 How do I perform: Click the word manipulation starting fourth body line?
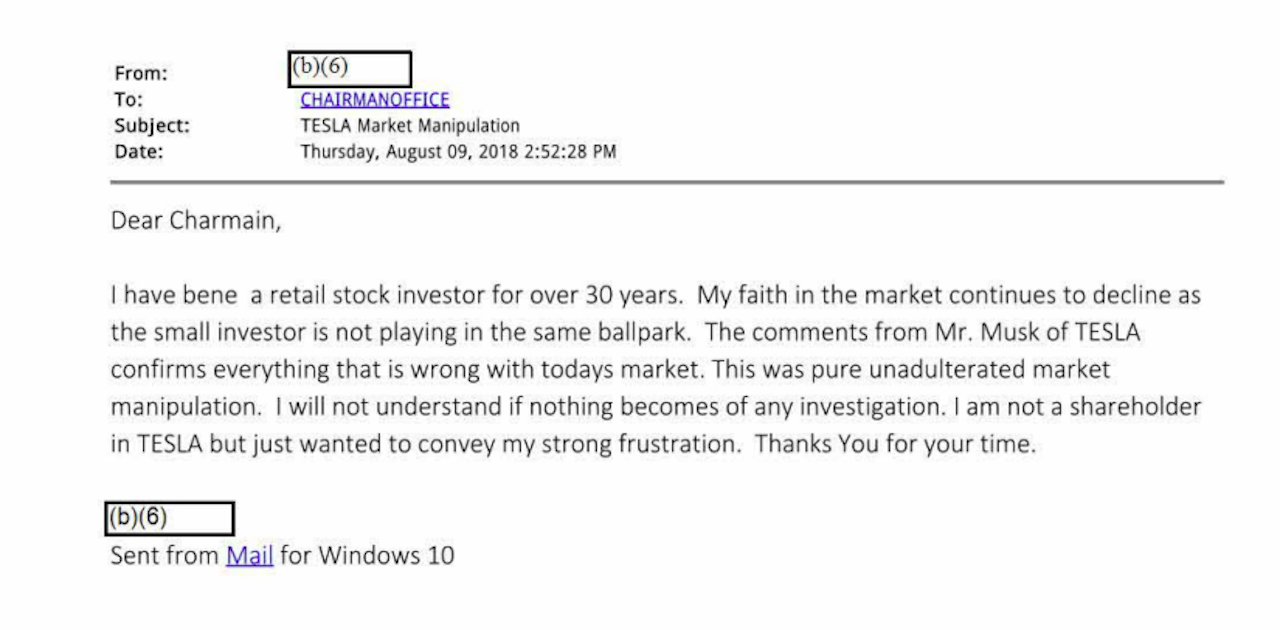click(184, 407)
